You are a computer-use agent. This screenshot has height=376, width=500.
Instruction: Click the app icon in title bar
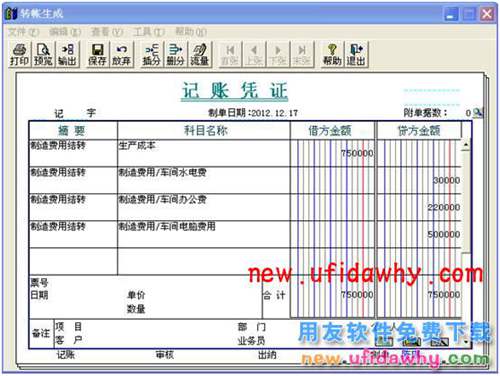click(11, 14)
